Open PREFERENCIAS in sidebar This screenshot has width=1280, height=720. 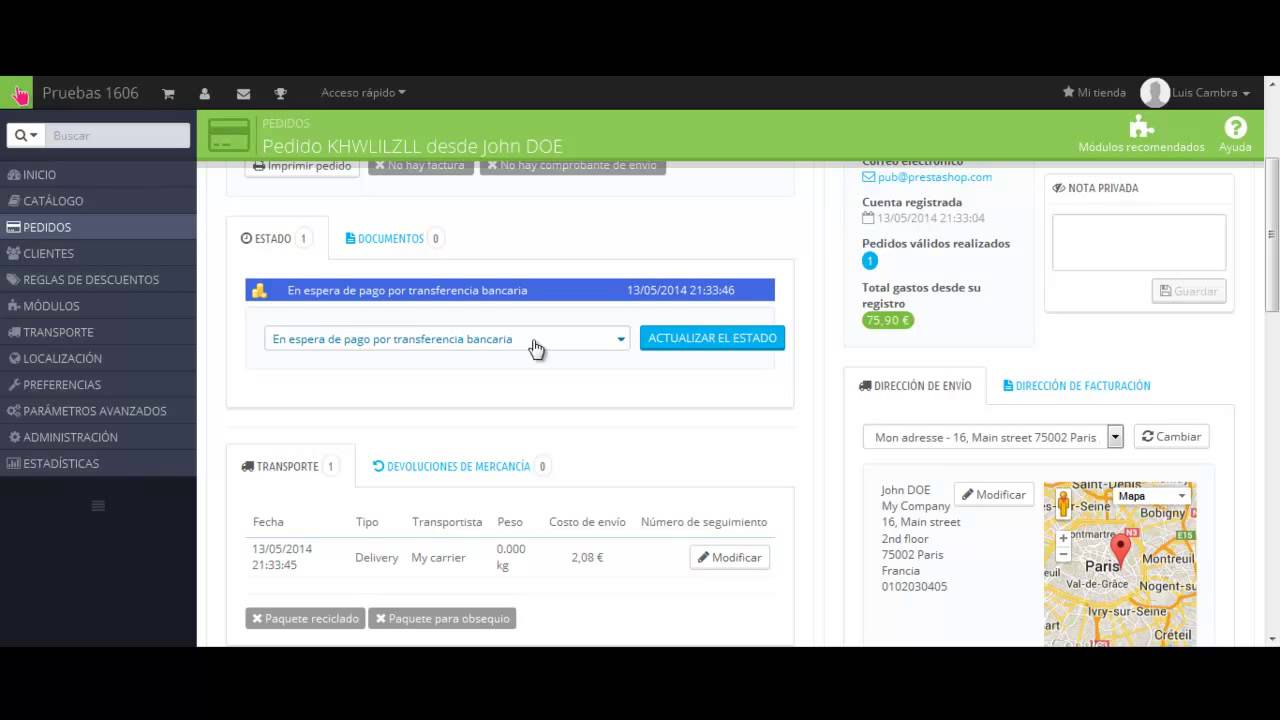pos(98,385)
